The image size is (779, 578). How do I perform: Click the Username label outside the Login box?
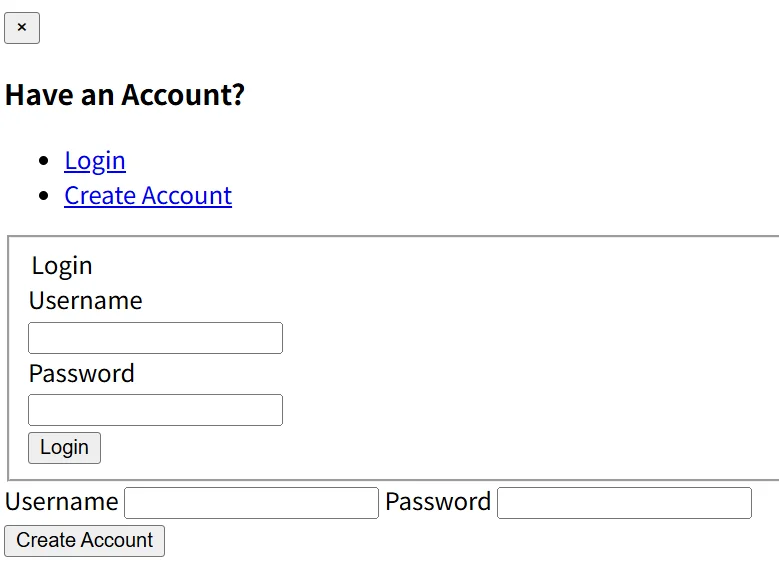[x=62, y=502]
